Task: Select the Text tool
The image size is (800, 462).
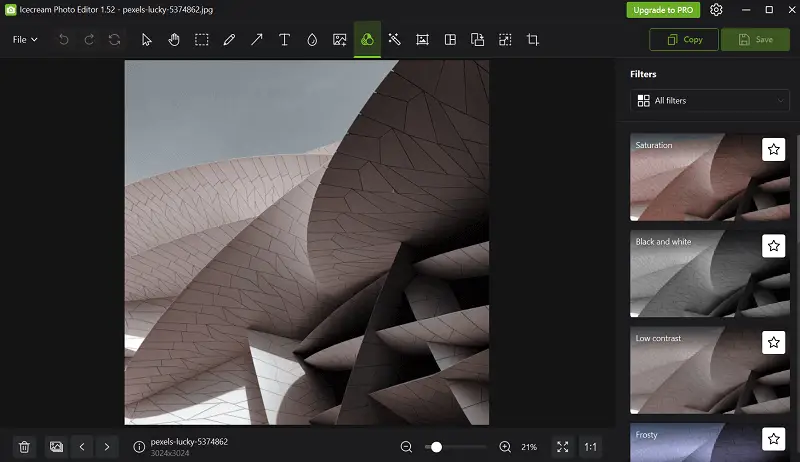Action: pyautogui.click(x=284, y=39)
